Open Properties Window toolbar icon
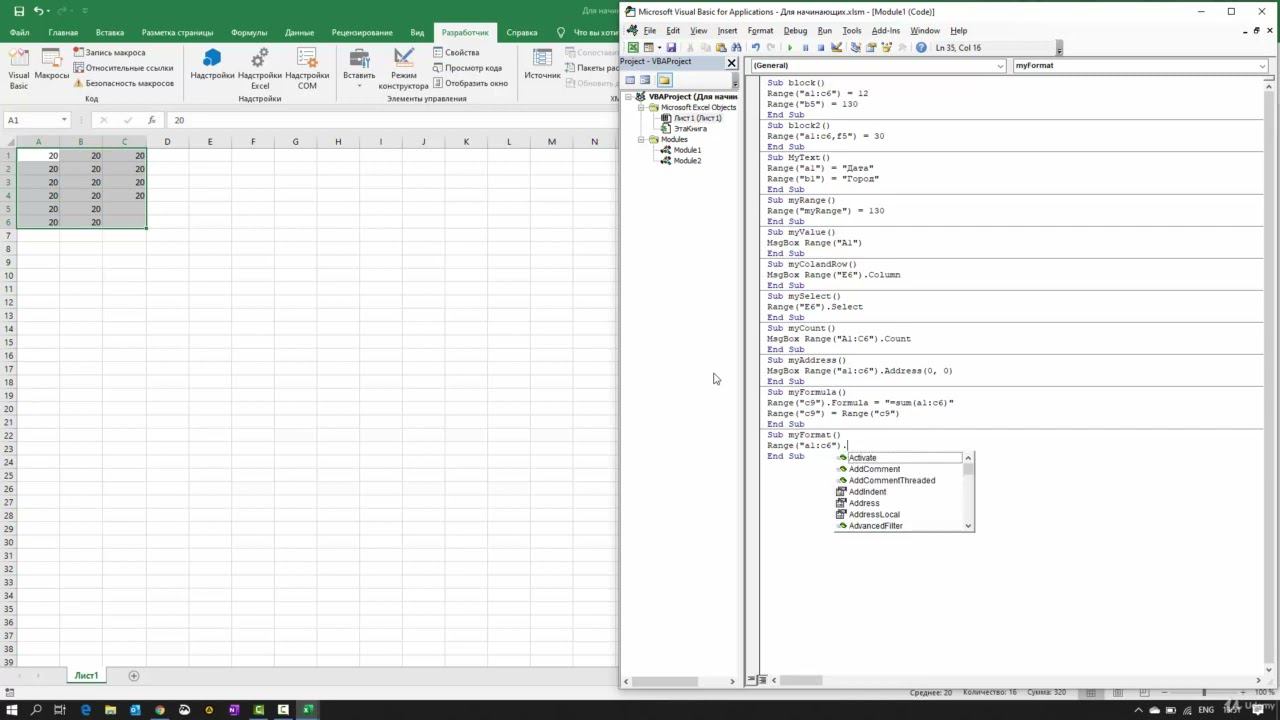Screen dimensions: 1280x720 [x=872, y=48]
